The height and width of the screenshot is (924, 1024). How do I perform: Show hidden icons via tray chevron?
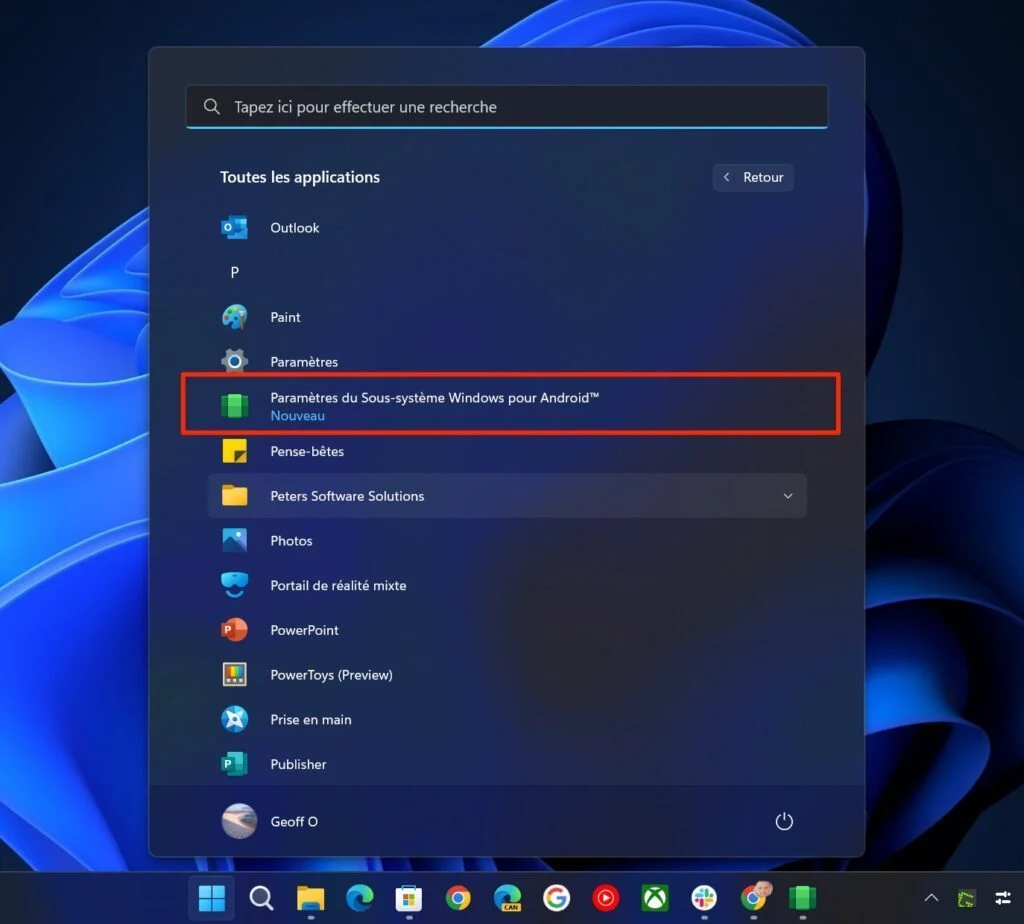point(931,899)
